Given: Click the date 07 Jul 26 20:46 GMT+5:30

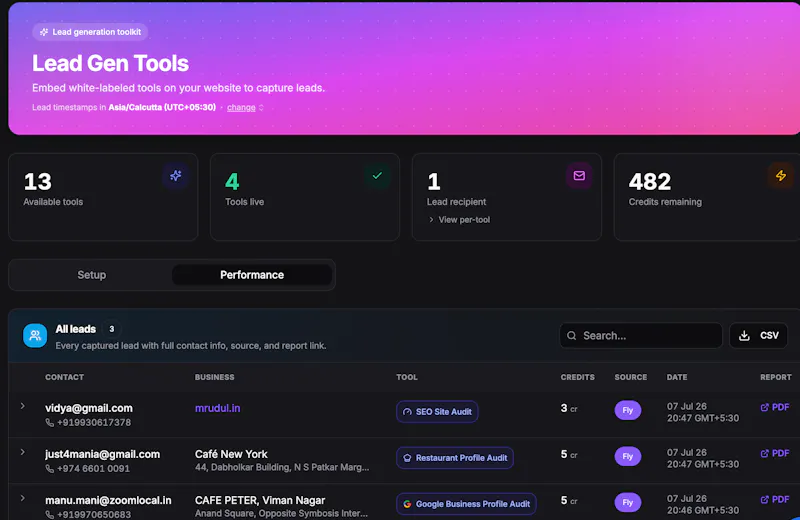Looking at the screenshot, I should (x=703, y=504).
